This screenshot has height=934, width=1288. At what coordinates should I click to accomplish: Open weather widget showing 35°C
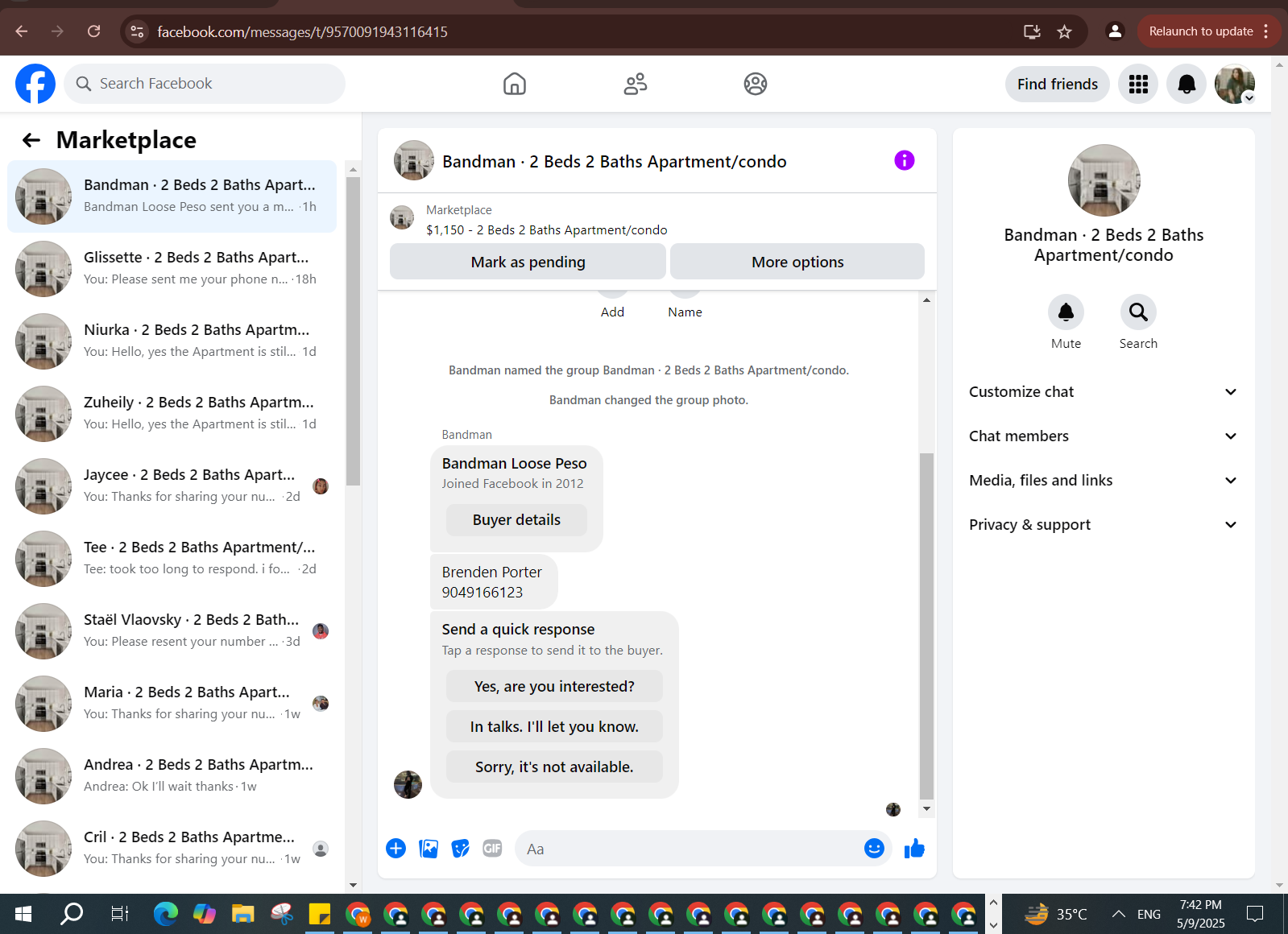[1056, 914]
